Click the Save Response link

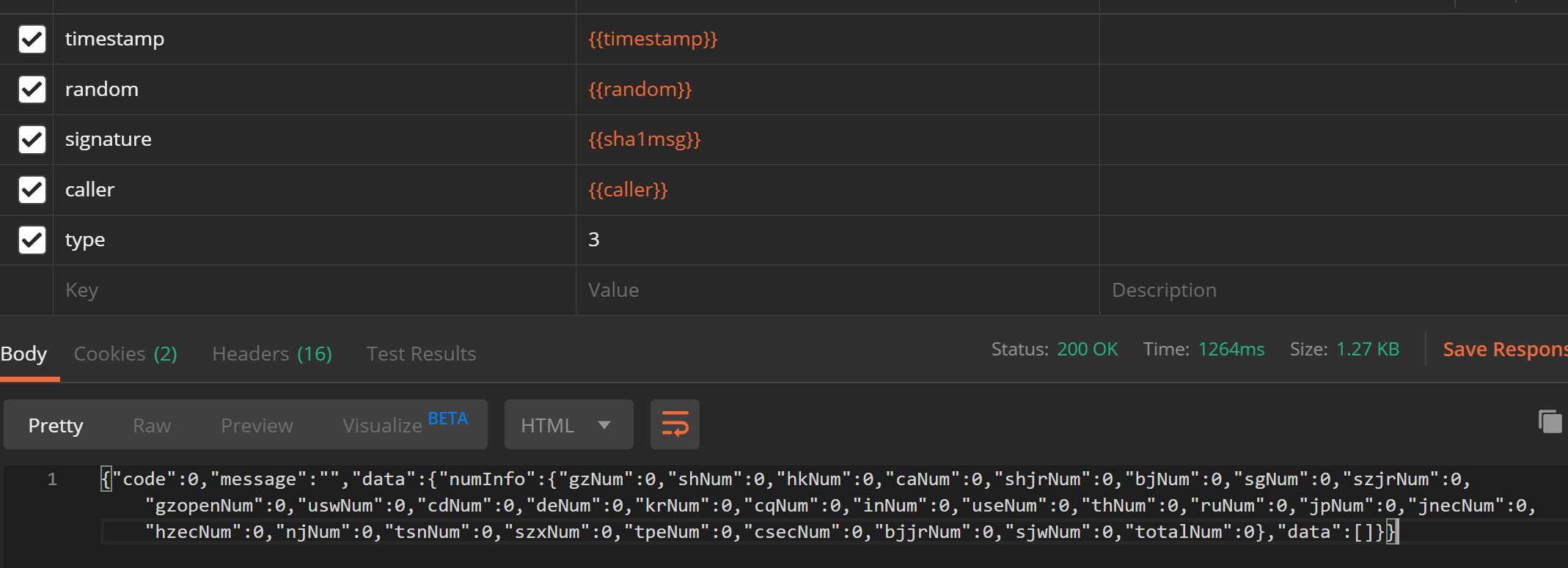click(x=1505, y=350)
